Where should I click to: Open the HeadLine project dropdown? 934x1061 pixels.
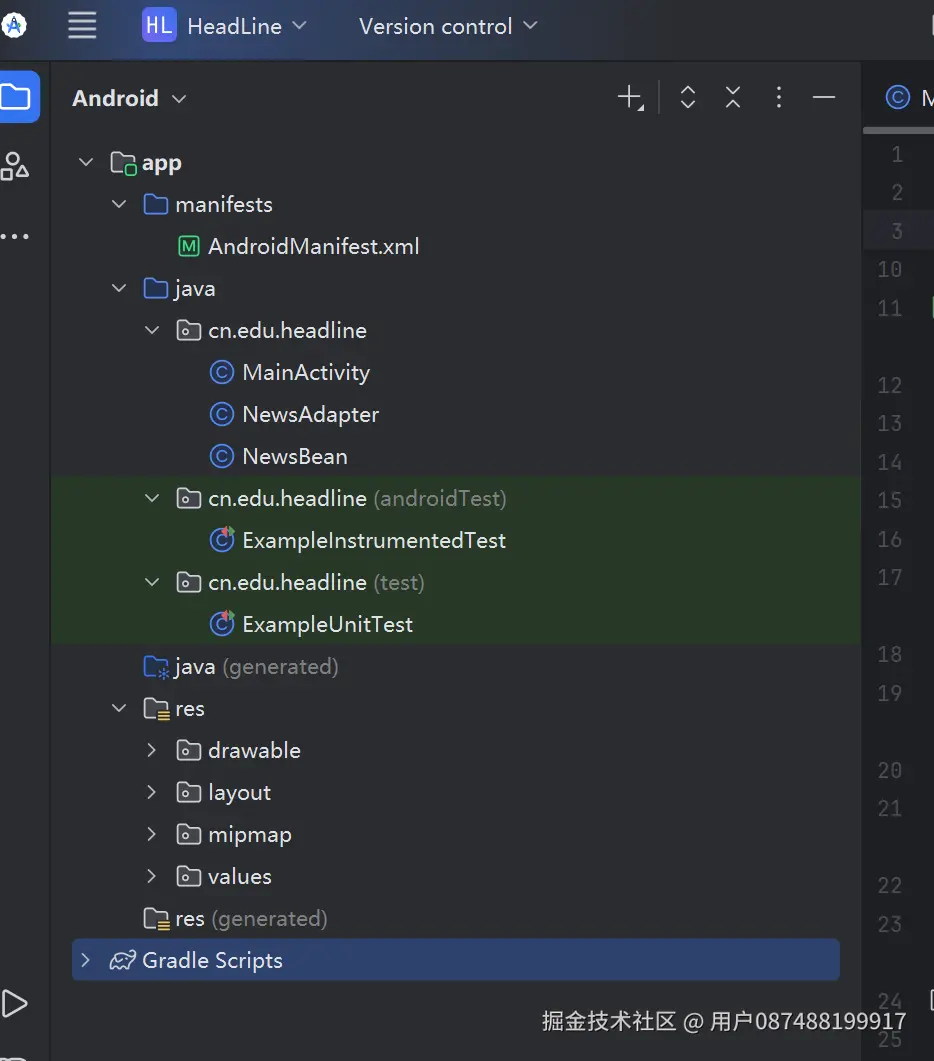[x=225, y=26]
